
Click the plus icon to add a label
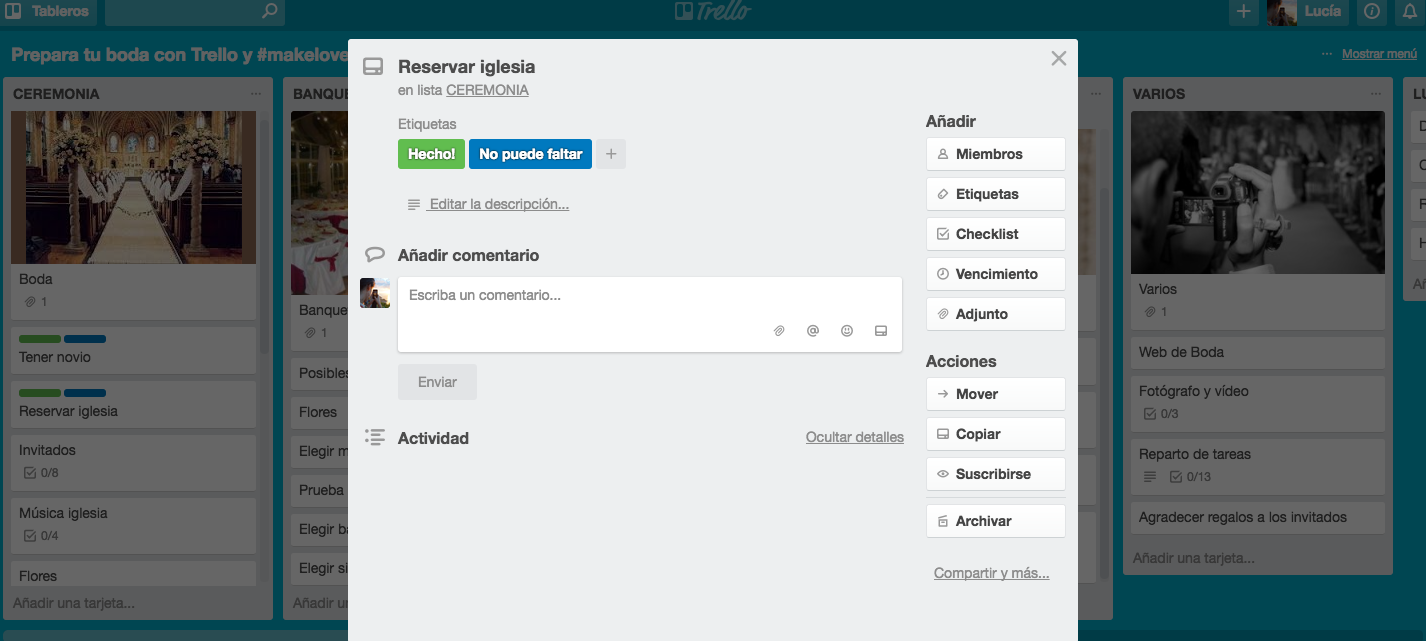coord(611,154)
